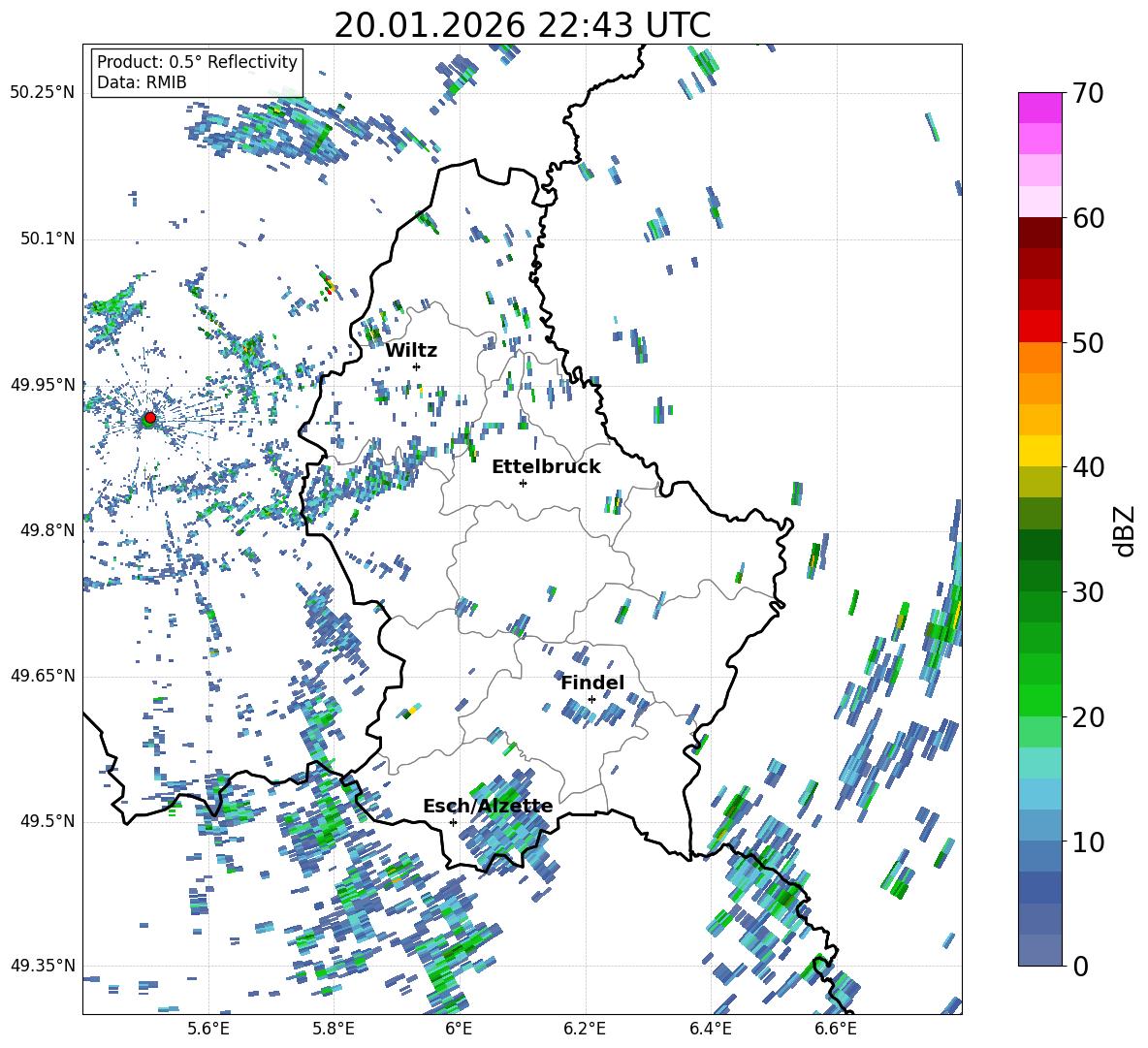The height and width of the screenshot is (1048, 1148).
Task: Click the red radar site marker
Action: click(150, 417)
